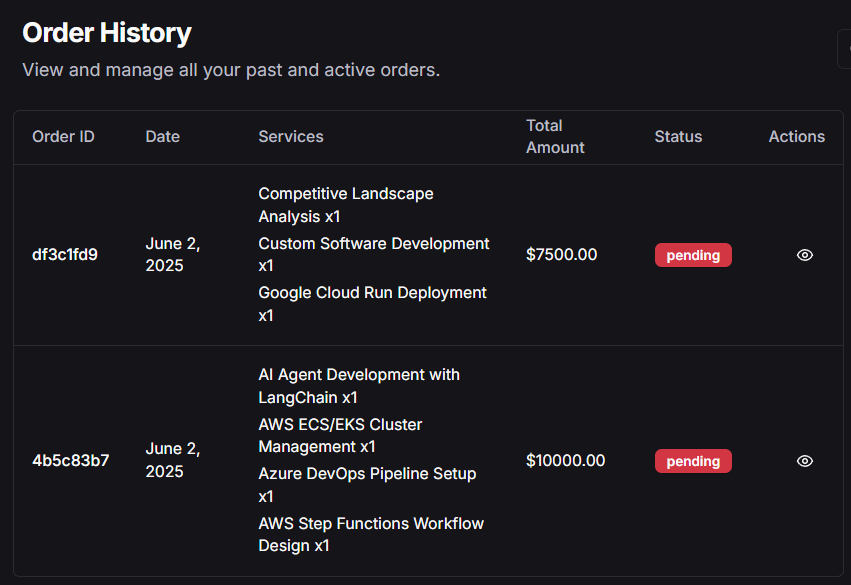Click AI Agent Development with LangChain service
This screenshot has height=585, width=851.
[x=358, y=386]
